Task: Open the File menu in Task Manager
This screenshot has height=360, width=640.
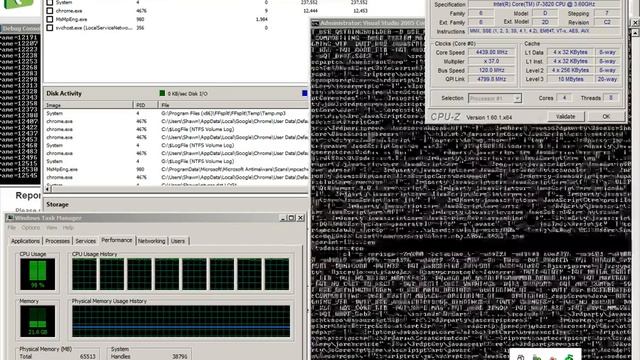Action: [12, 228]
